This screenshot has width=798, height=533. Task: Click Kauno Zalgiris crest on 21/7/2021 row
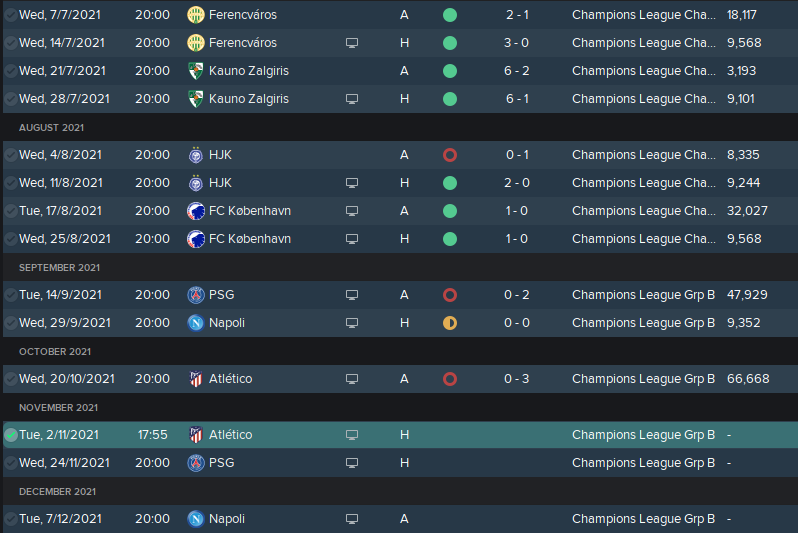tap(195, 71)
